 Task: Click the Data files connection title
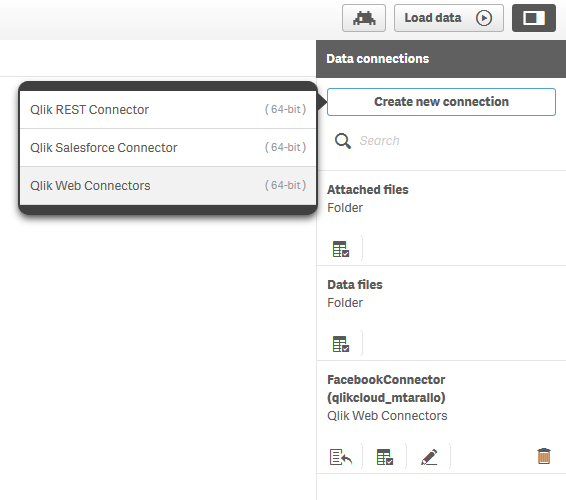tap(354, 284)
